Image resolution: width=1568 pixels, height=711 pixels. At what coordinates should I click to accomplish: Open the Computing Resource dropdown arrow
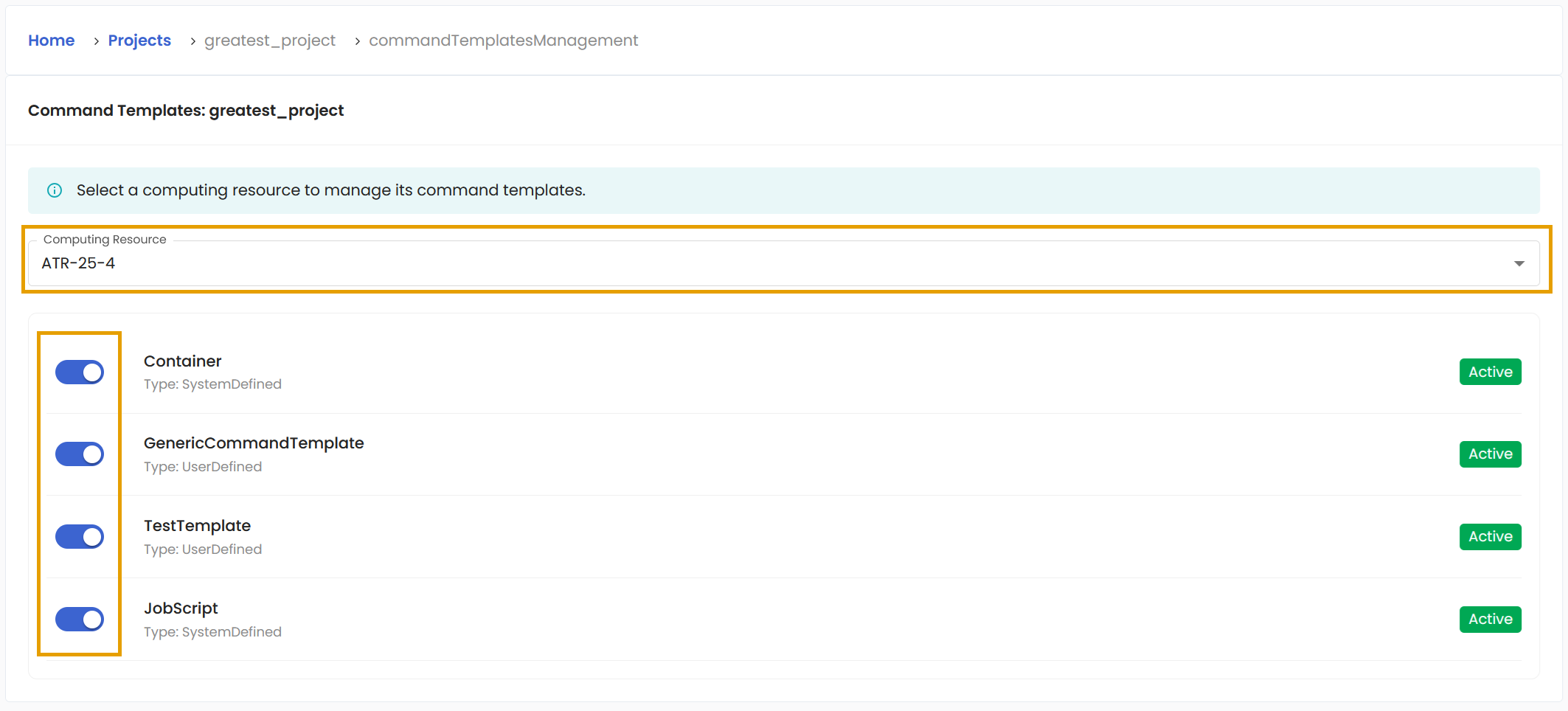(1519, 264)
